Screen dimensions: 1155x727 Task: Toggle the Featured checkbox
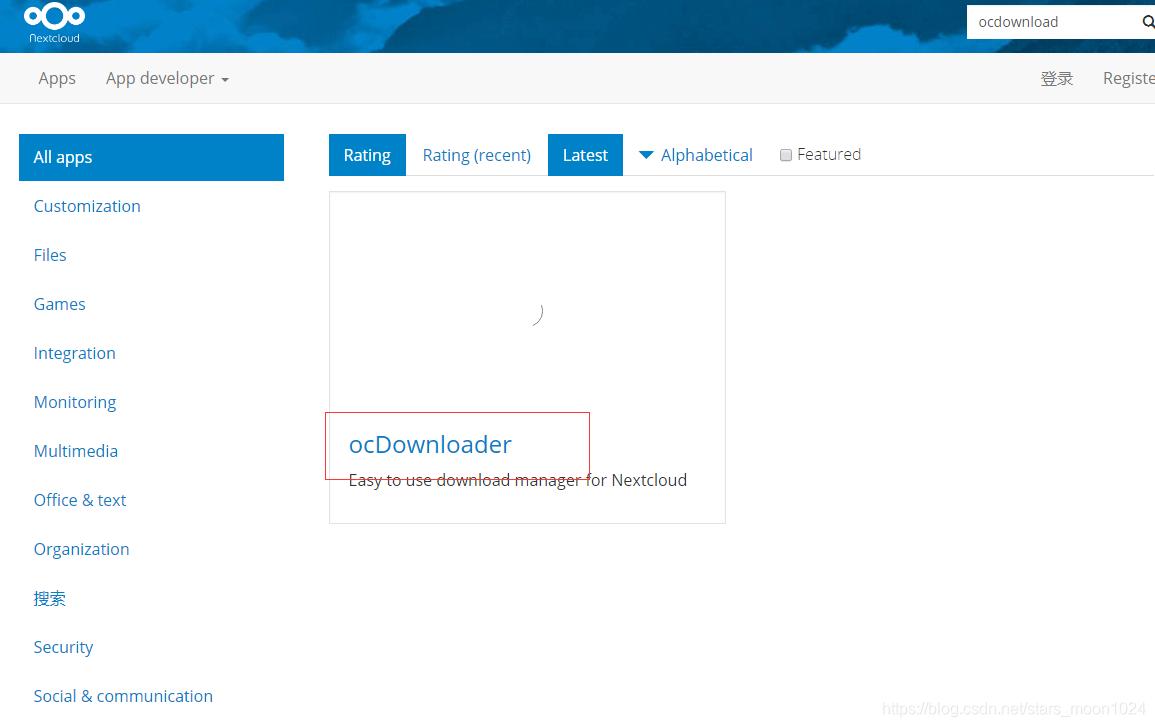coord(786,155)
